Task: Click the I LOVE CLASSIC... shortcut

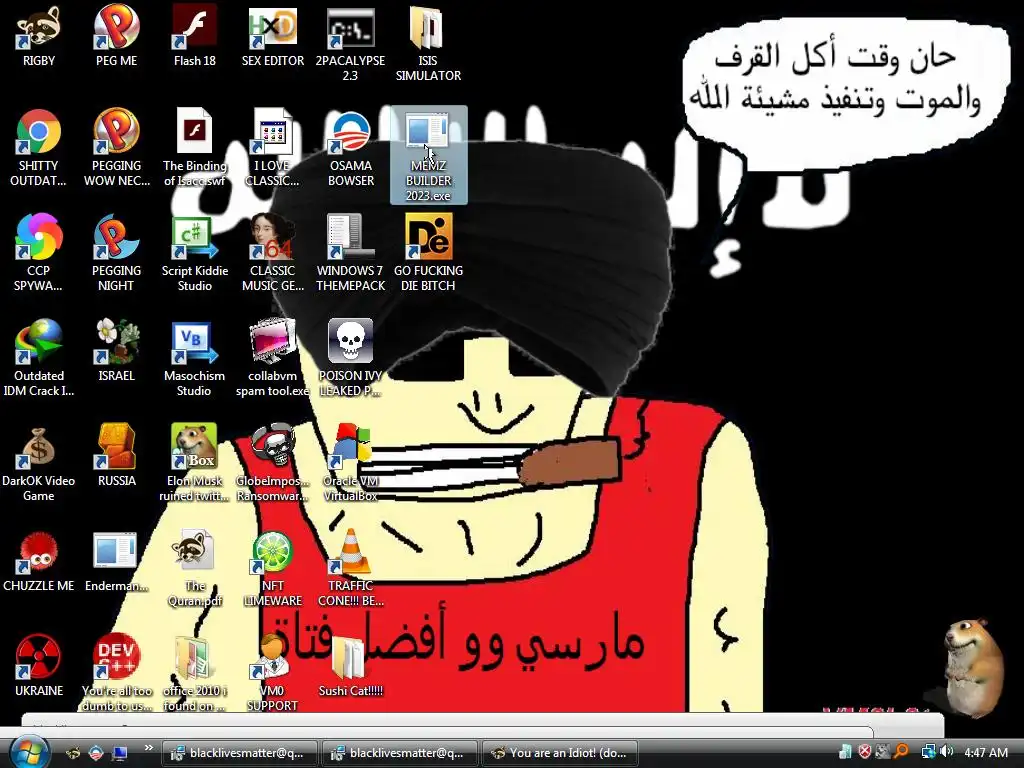Action: pyautogui.click(x=272, y=149)
